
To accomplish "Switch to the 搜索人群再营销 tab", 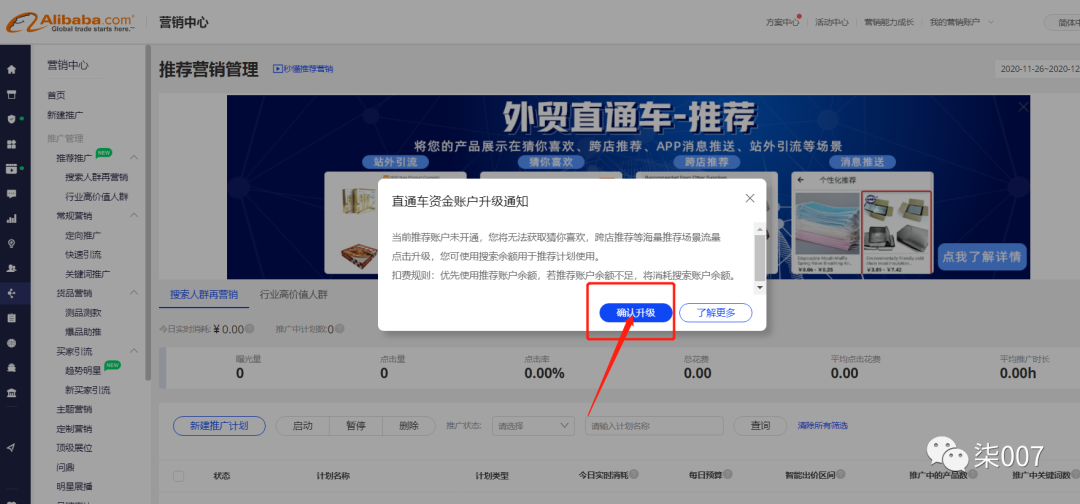I will click(x=203, y=295).
